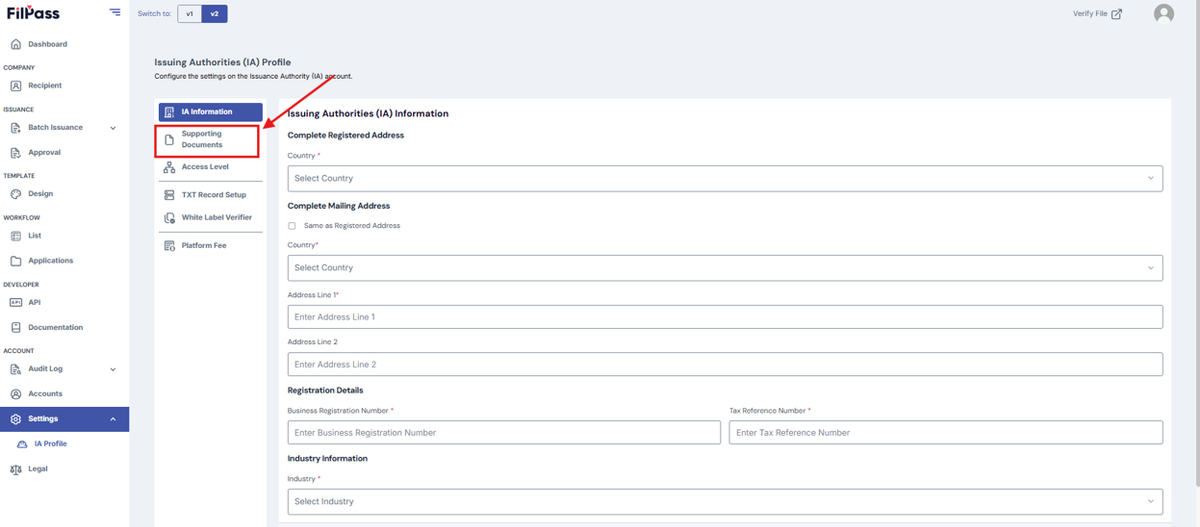Focus the Address Line 1 field
This screenshot has width=1200, height=527.
point(725,317)
